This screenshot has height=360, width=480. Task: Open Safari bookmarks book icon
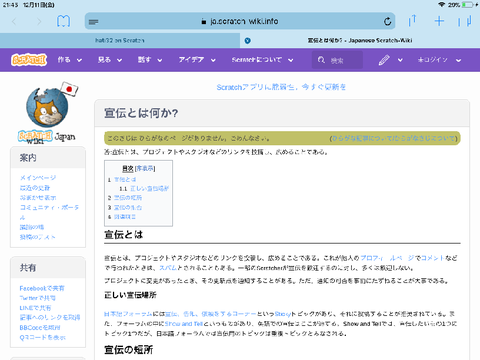tap(63, 21)
